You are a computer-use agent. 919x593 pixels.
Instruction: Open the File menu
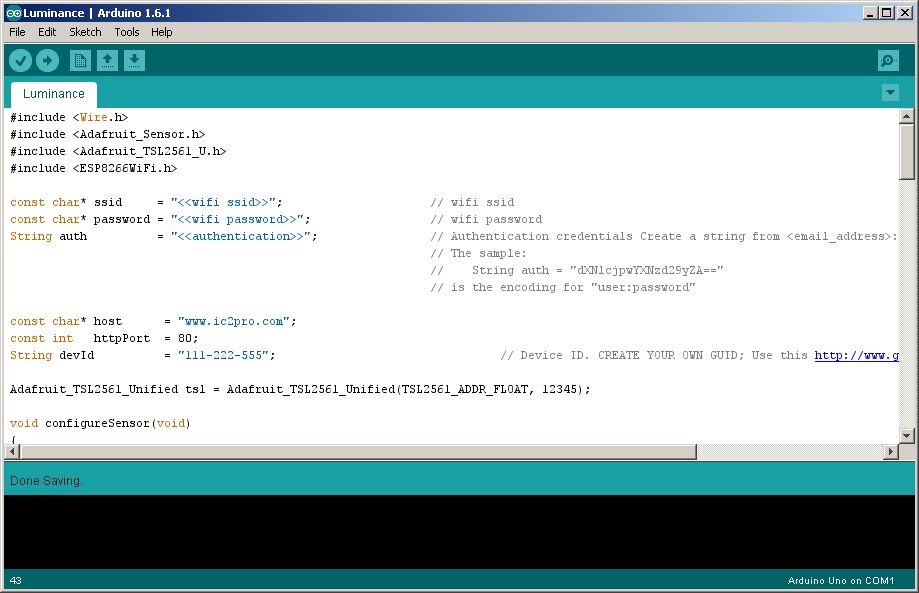(x=16, y=31)
